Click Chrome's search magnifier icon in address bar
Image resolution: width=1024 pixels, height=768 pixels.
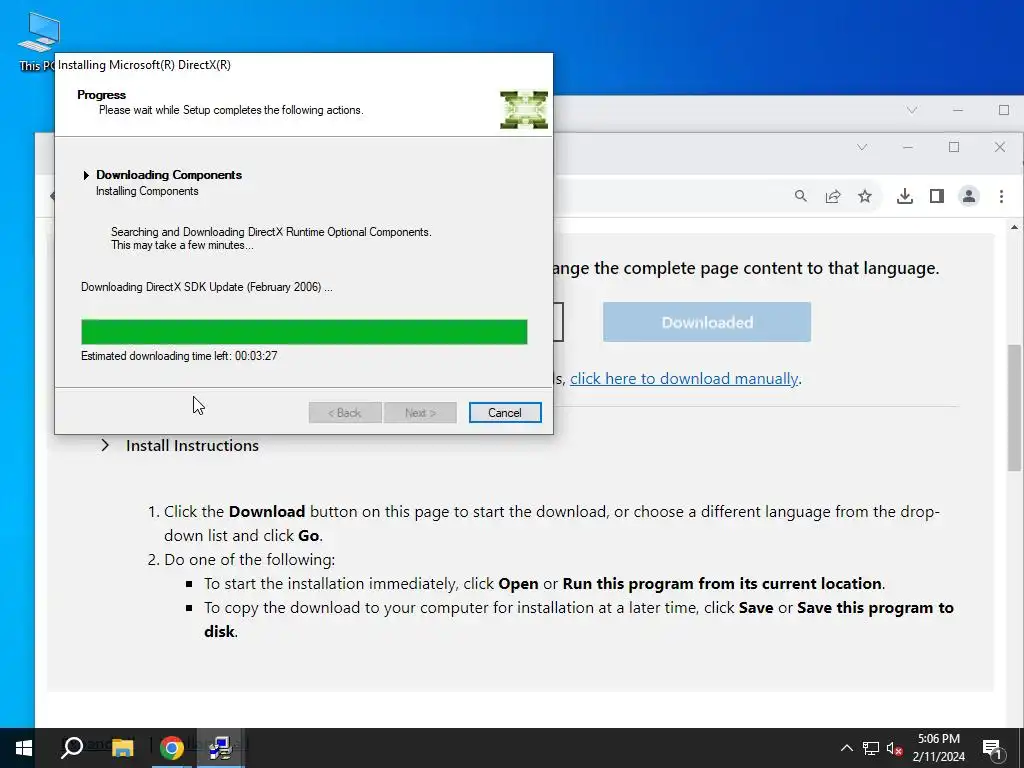click(x=801, y=196)
